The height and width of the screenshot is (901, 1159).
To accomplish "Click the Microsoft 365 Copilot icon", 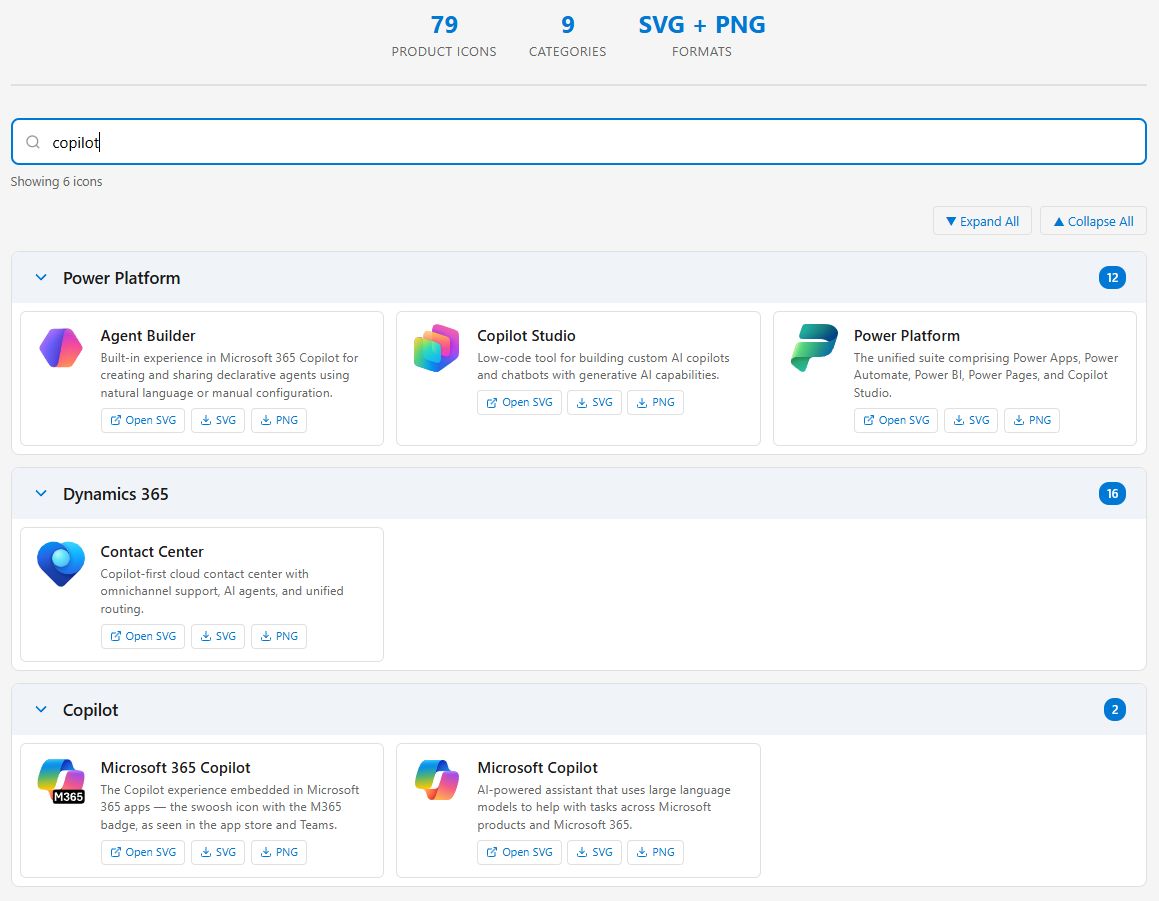I will coord(61,780).
